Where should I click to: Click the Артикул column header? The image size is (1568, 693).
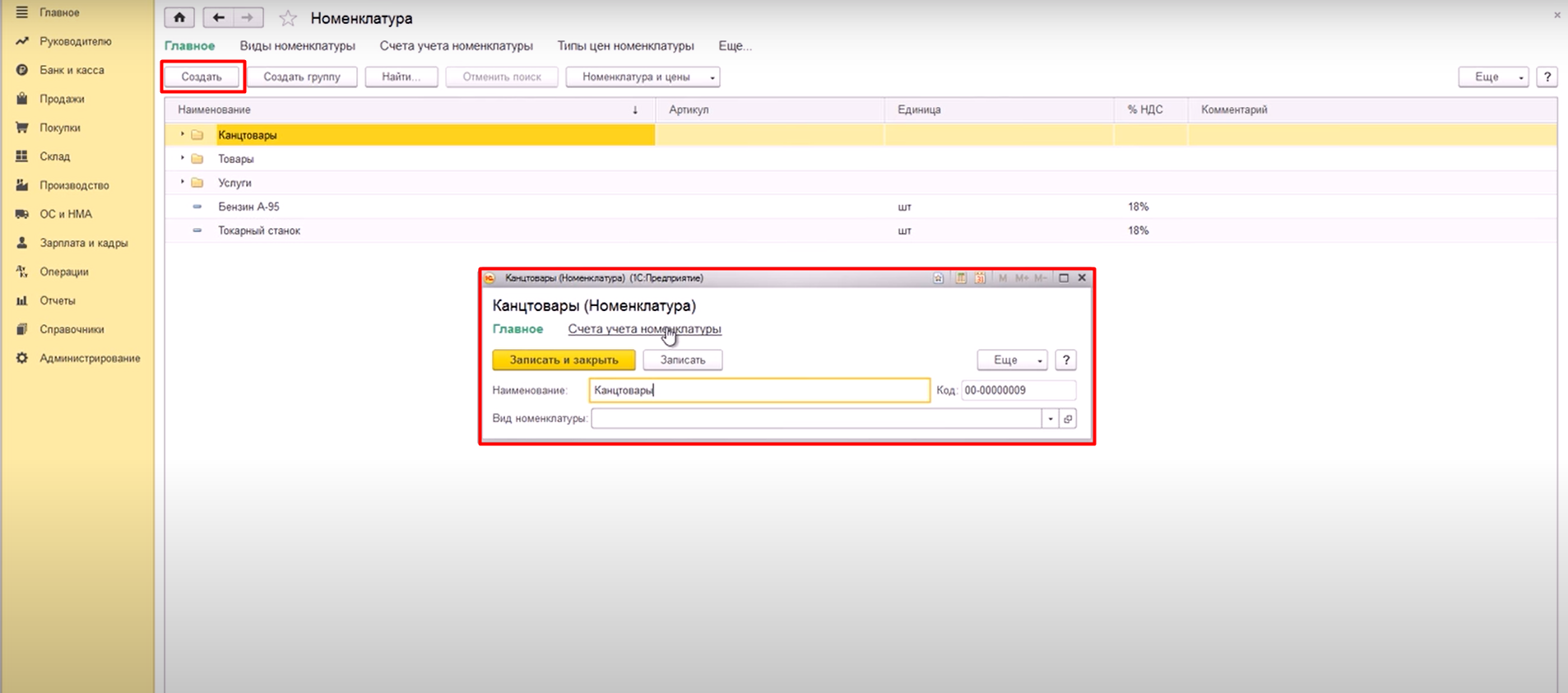click(770, 109)
